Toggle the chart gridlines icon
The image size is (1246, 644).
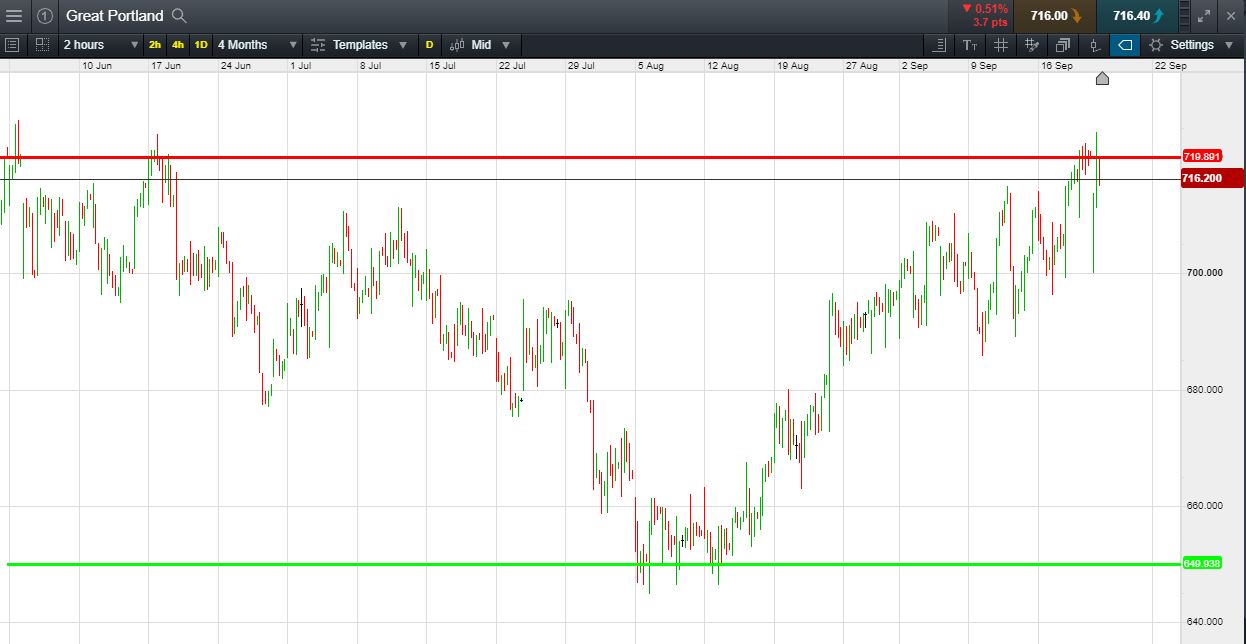pos(1001,45)
